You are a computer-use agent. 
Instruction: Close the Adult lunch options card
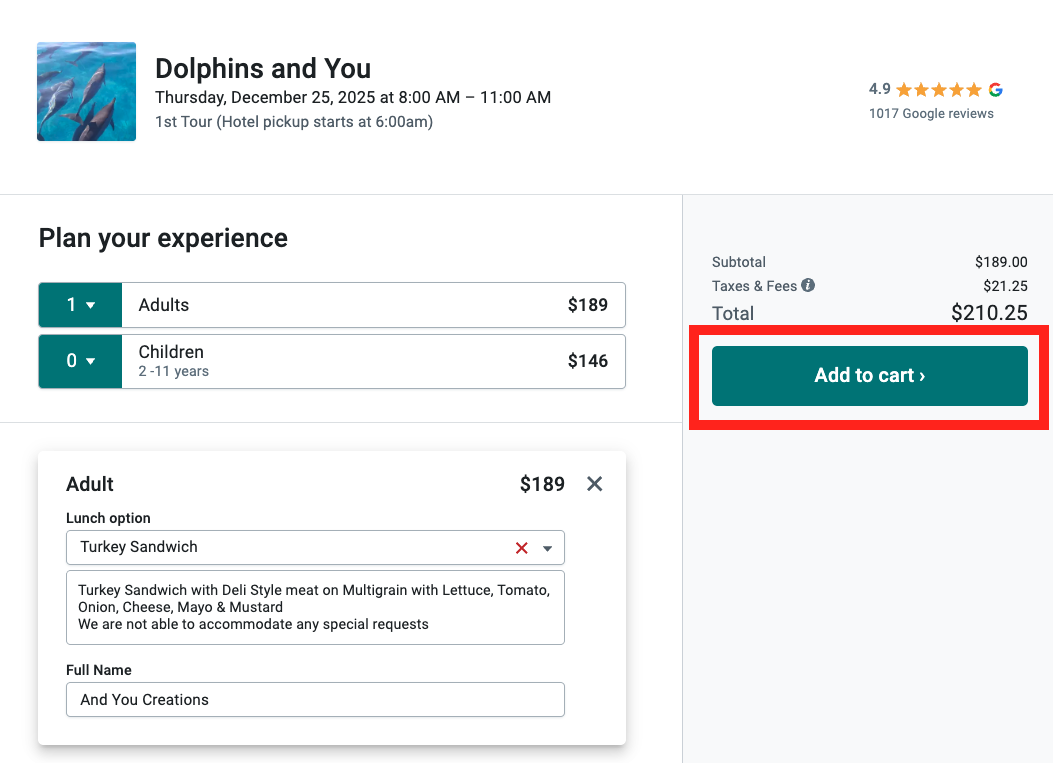click(x=594, y=483)
